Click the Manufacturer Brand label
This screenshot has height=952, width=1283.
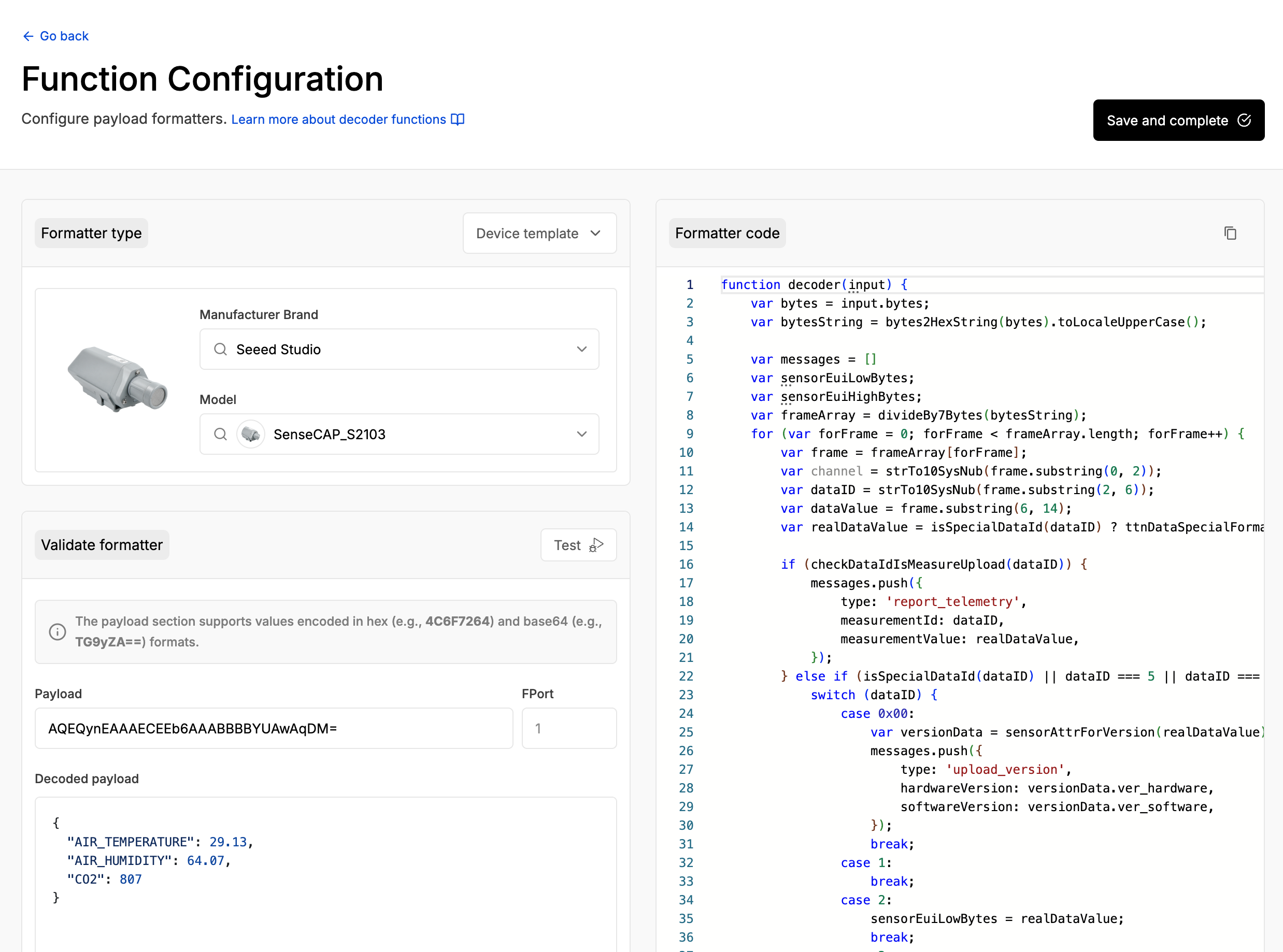coord(259,314)
